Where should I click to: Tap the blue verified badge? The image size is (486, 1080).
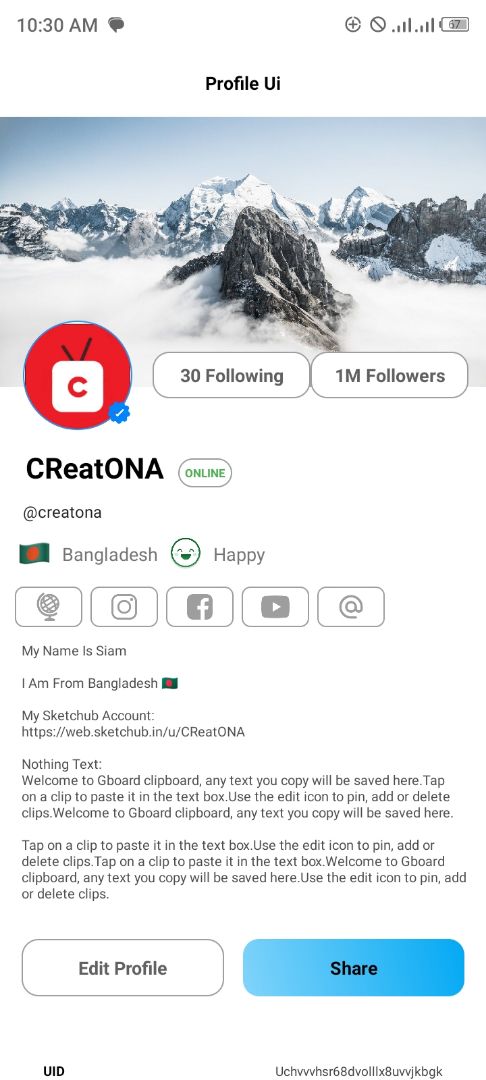120,413
